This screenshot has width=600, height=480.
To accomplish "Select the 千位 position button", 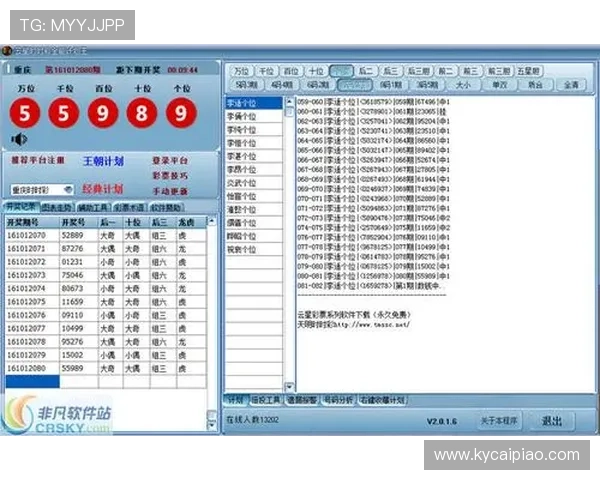I will pos(266,71).
